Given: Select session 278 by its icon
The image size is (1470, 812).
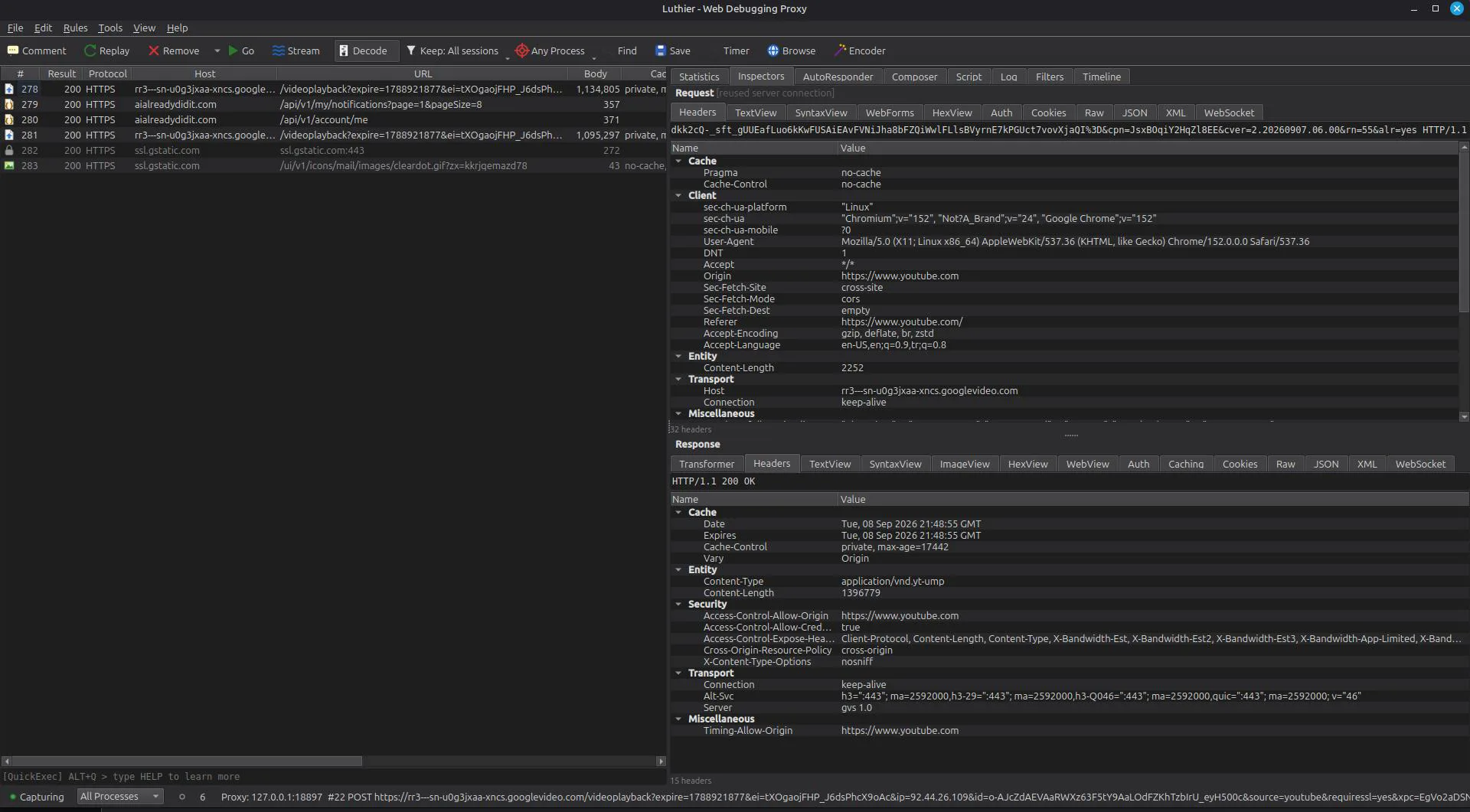Looking at the screenshot, I should point(9,89).
